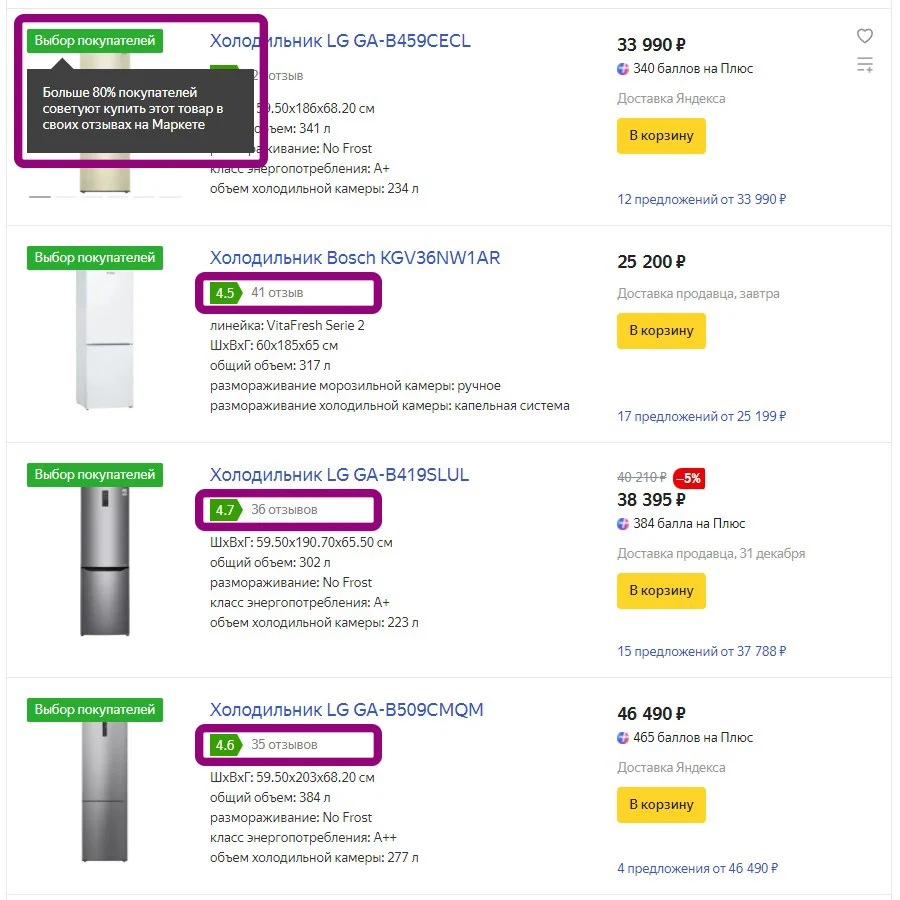Click the LG GA-B509CMQM fridge image
This screenshot has height=900, width=900.
(104, 790)
